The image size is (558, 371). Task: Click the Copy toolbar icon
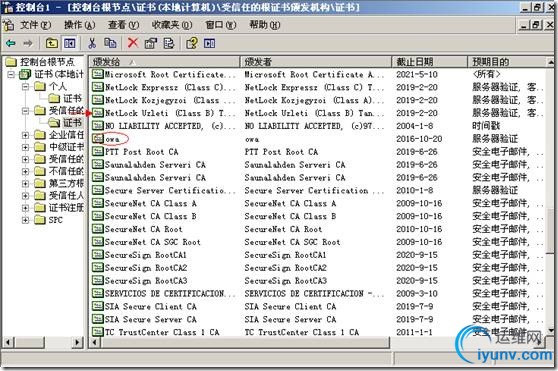click(110, 43)
